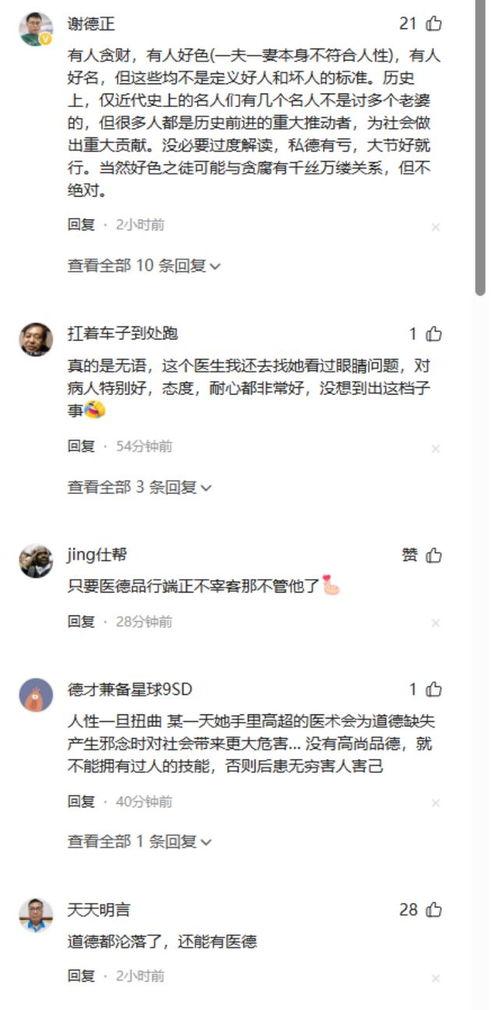Expand 查看全部 3 条回复
This screenshot has width=500, height=1010.
point(139,487)
